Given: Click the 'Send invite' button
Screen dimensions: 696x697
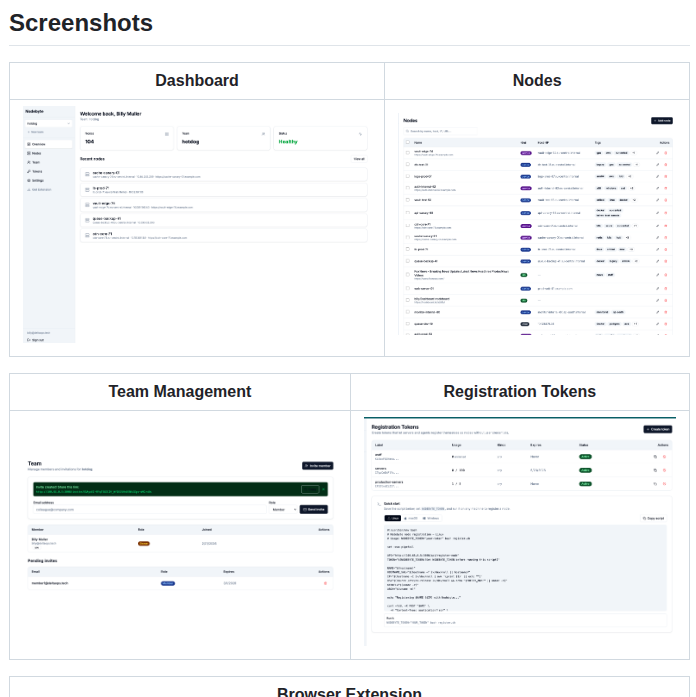Looking at the screenshot, I should [x=314, y=509].
